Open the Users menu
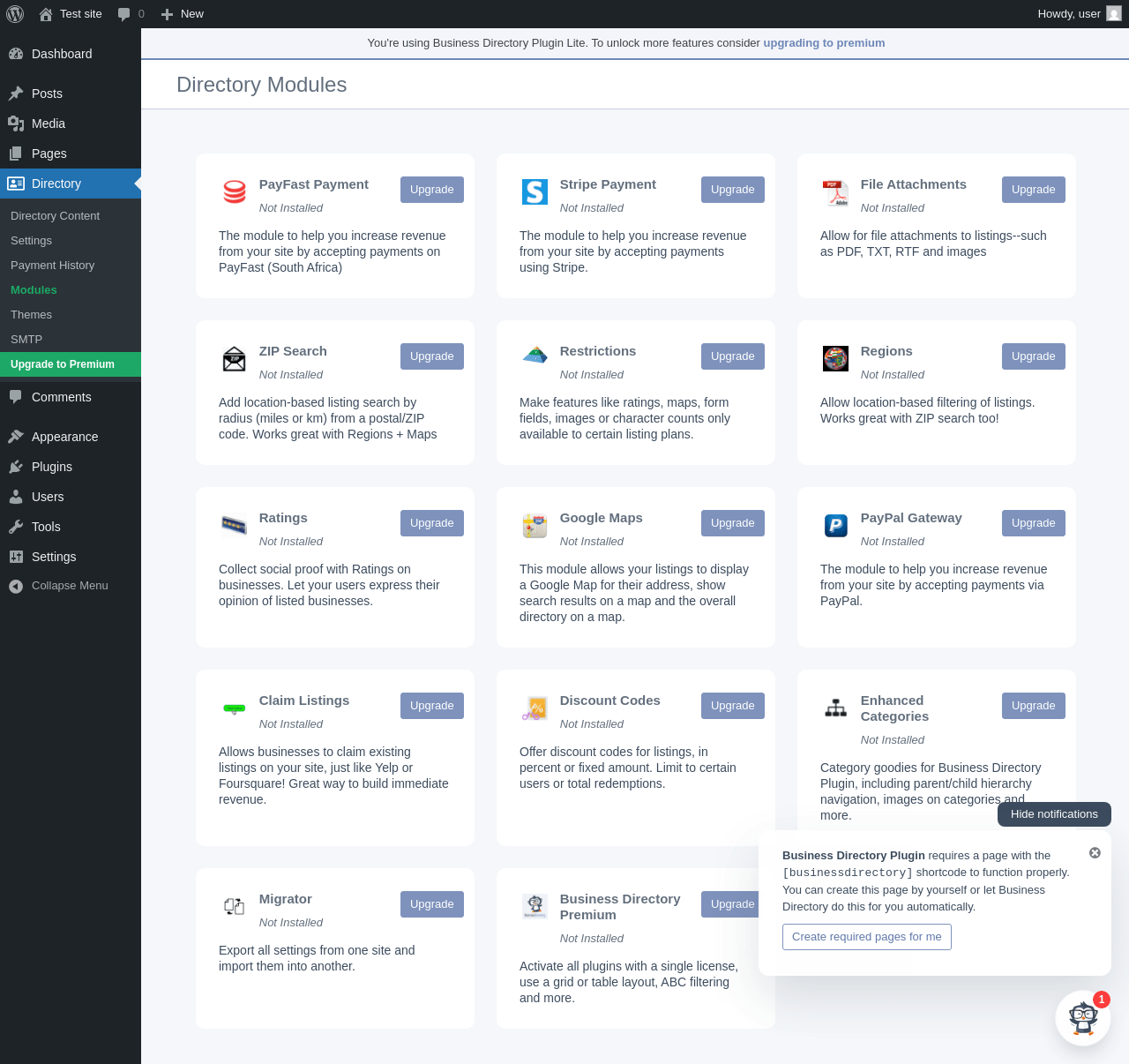This screenshot has height=1064, width=1129. pyautogui.click(x=71, y=497)
